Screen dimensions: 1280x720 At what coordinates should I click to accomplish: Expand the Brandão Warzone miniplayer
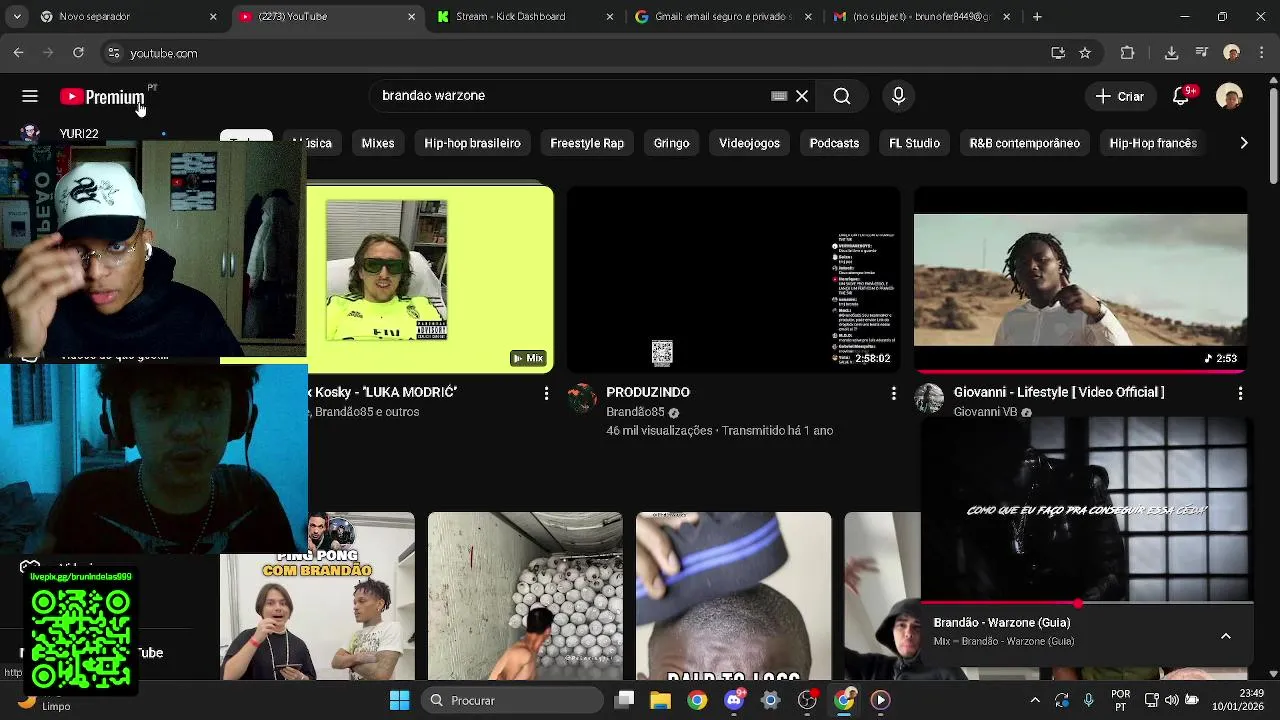coord(1225,636)
